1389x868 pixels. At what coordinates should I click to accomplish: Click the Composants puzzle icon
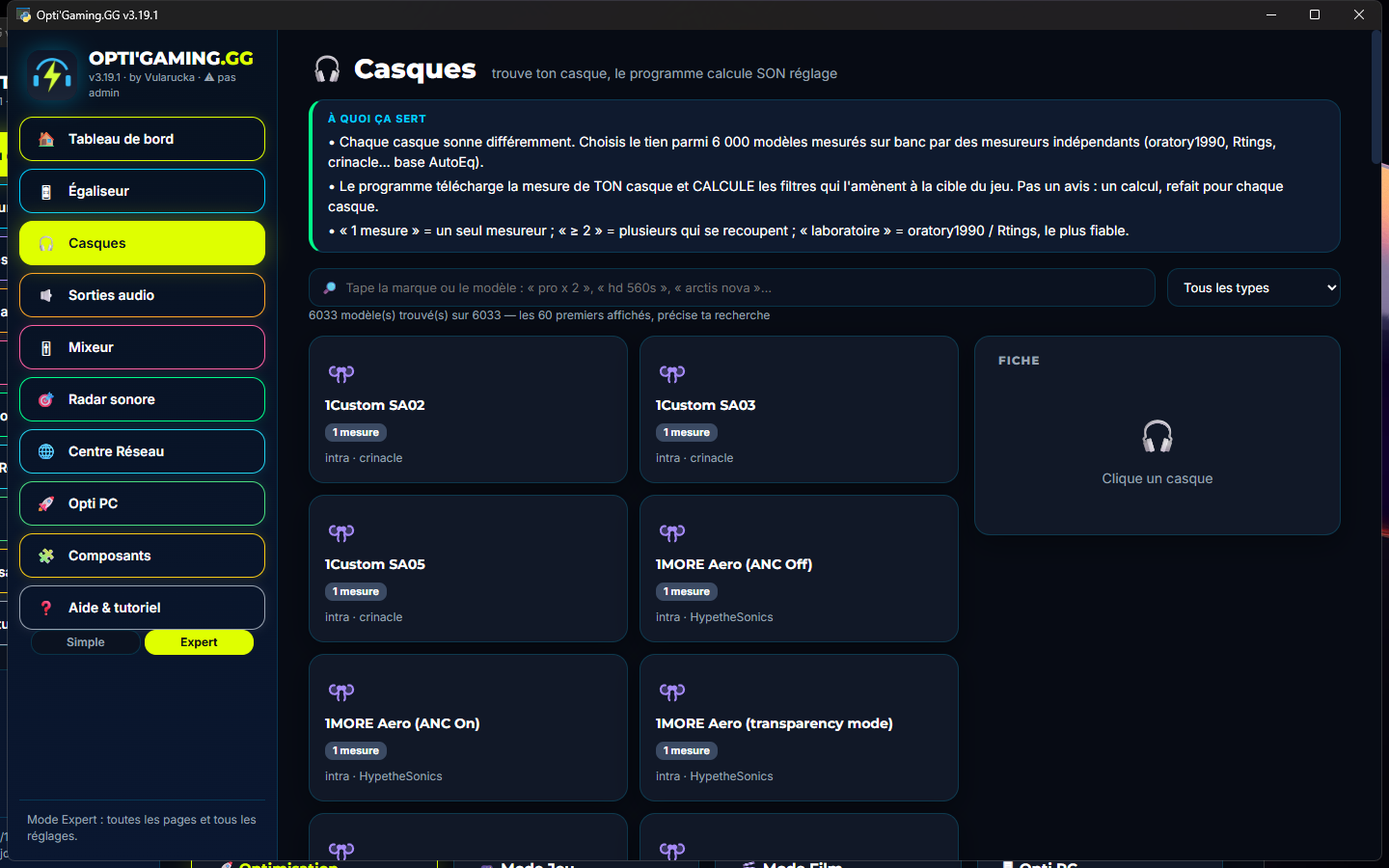(46, 556)
